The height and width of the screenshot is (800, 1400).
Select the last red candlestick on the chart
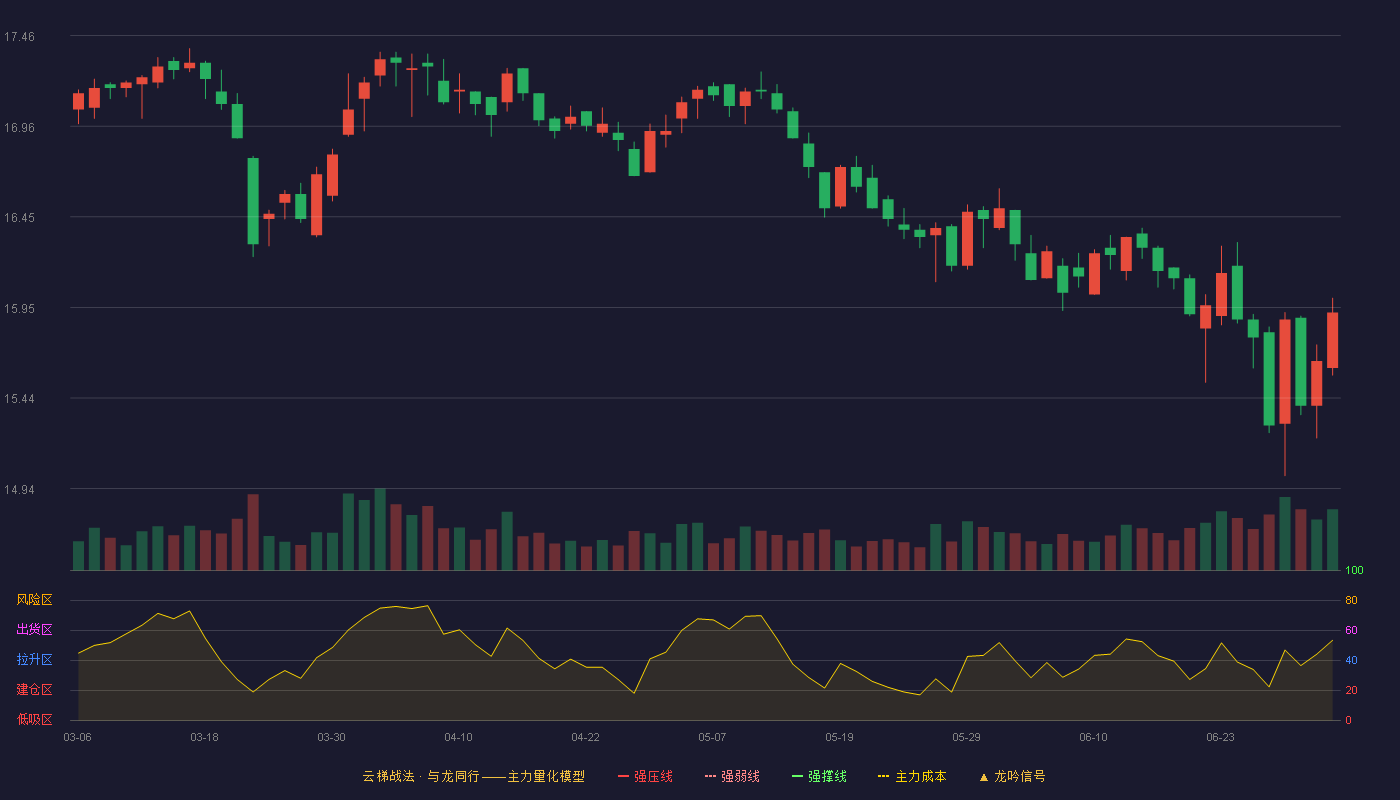[1332, 340]
